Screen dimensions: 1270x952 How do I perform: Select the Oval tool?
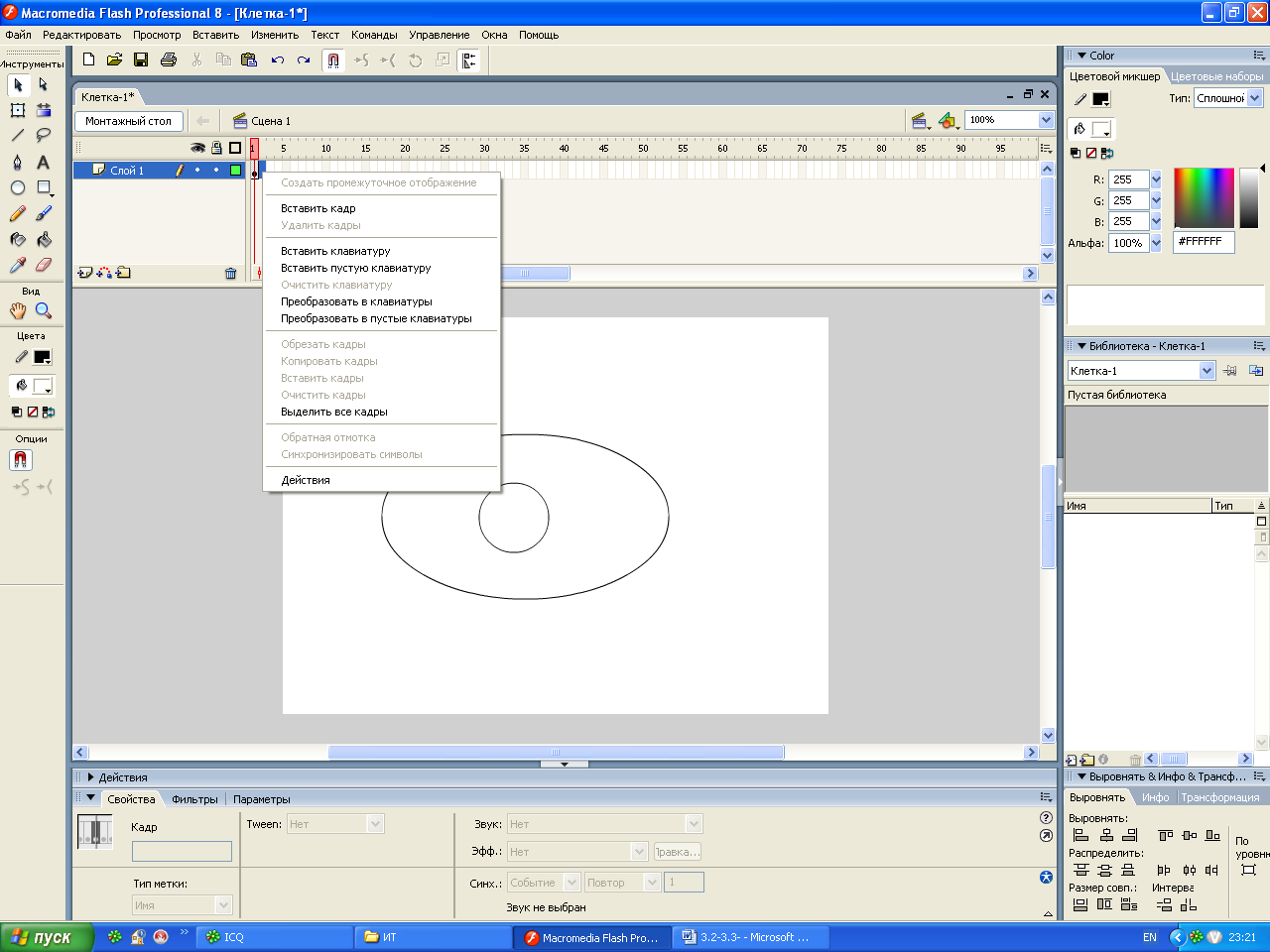18,187
